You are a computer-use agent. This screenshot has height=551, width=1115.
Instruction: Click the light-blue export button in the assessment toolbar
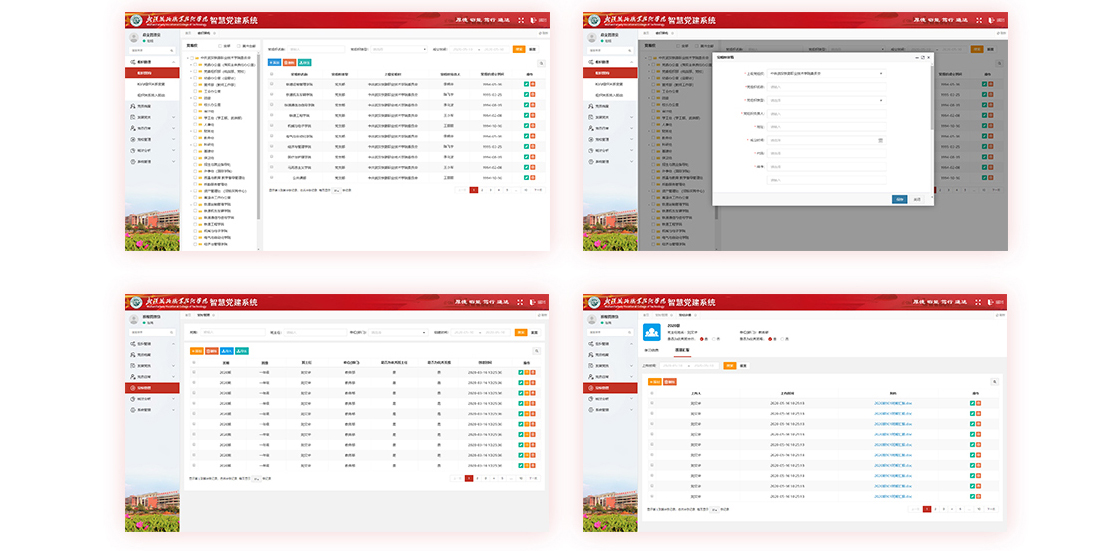(242, 351)
